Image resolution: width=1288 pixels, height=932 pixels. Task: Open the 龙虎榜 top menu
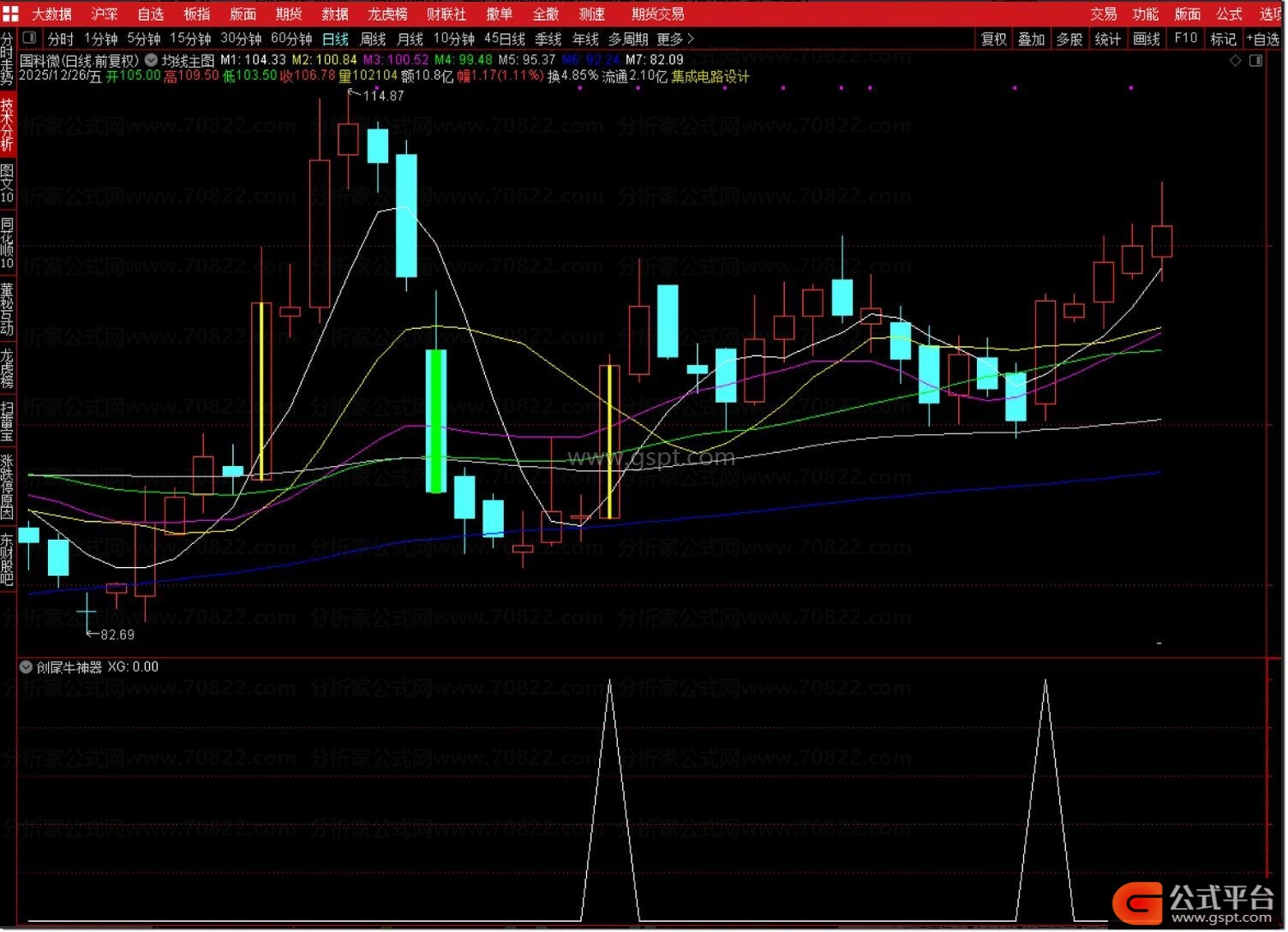pyautogui.click(x=387, y=14)
